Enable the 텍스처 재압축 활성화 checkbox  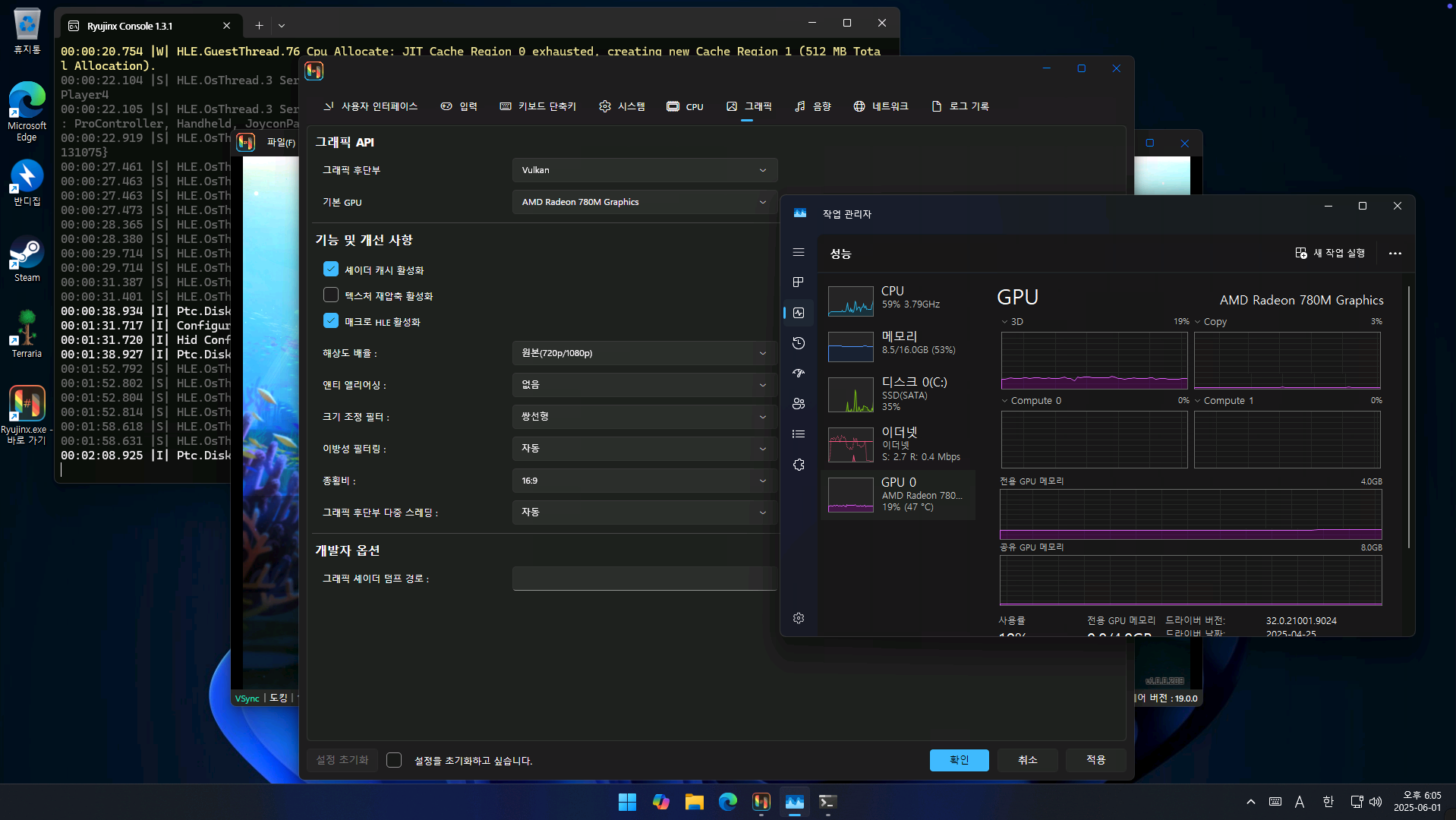click(331, 295)
